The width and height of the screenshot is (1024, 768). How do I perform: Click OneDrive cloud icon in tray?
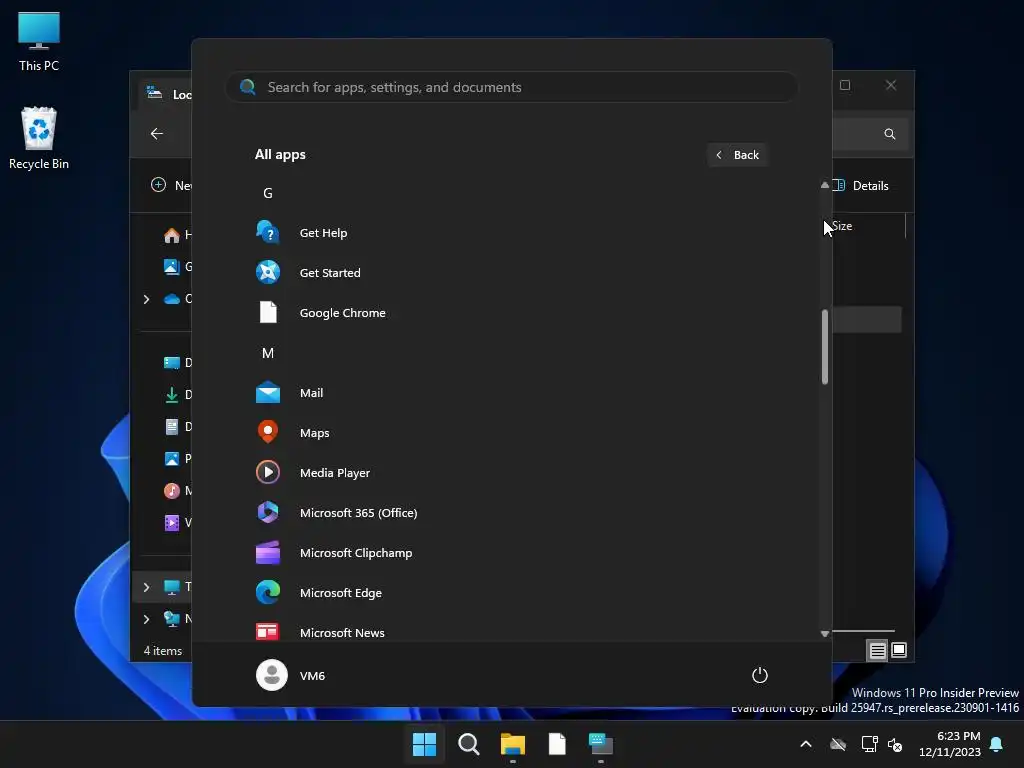point(838,744)
